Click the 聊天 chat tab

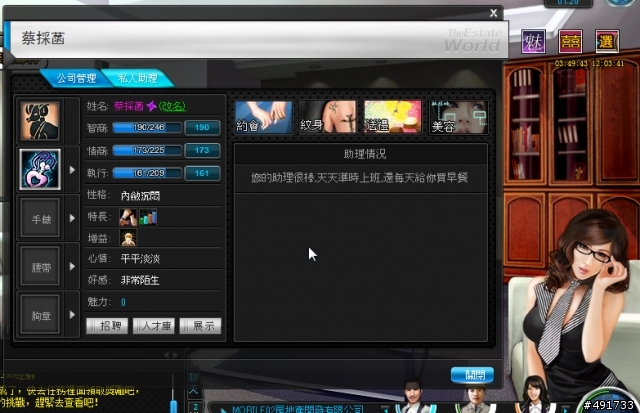194,384
